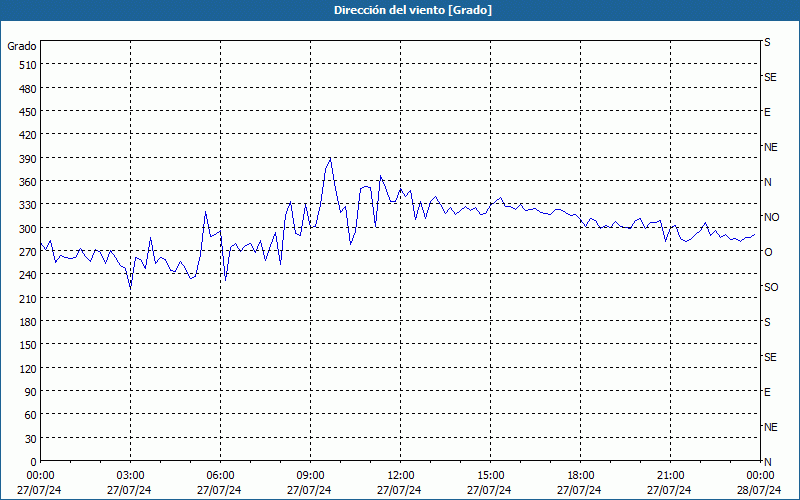Viewport: 800px width, 500px height.
Task: Select the 18:00 time axis label
Action: coord(581,476)
